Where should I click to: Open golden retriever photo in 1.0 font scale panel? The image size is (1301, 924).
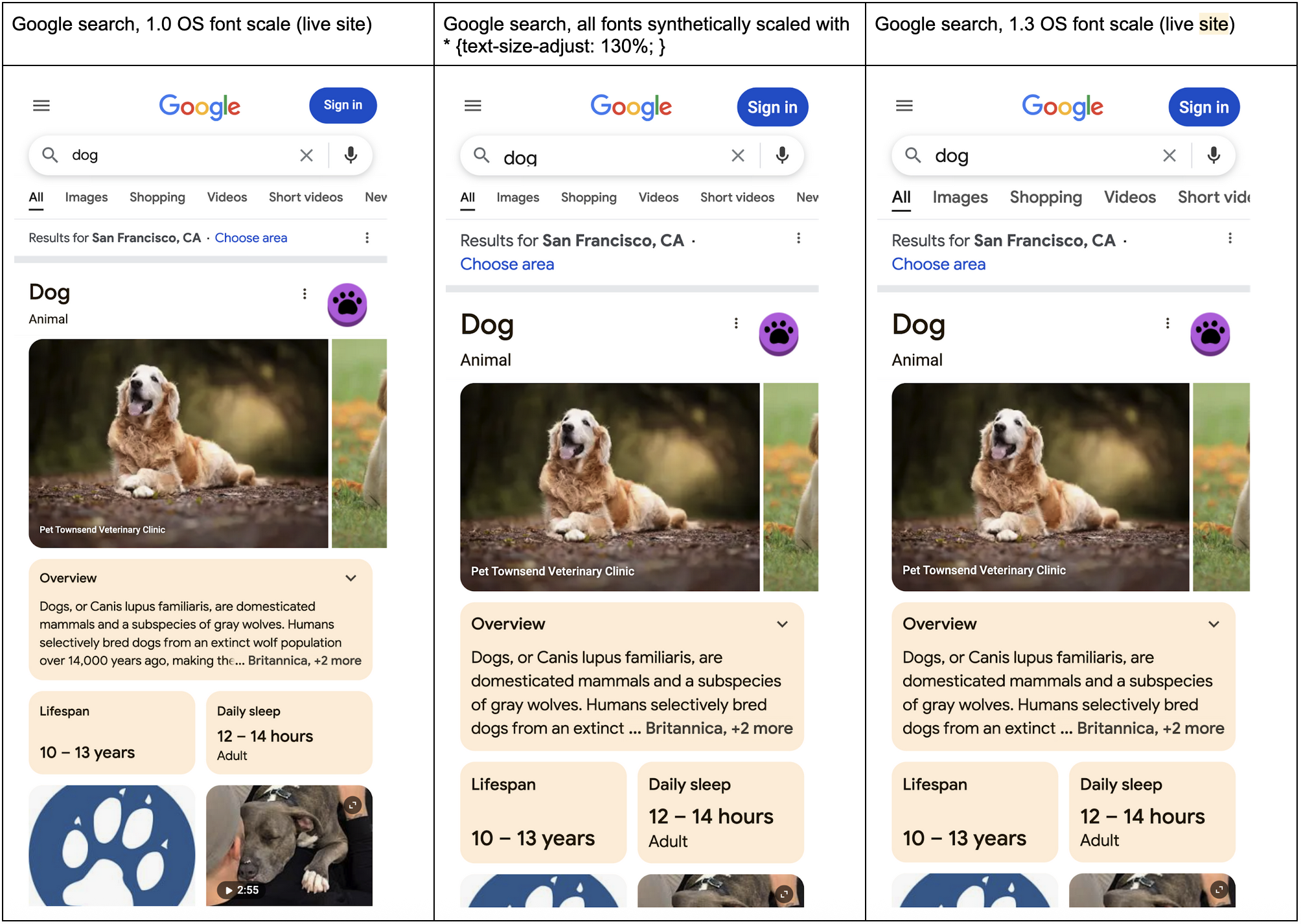click(179, 443)
